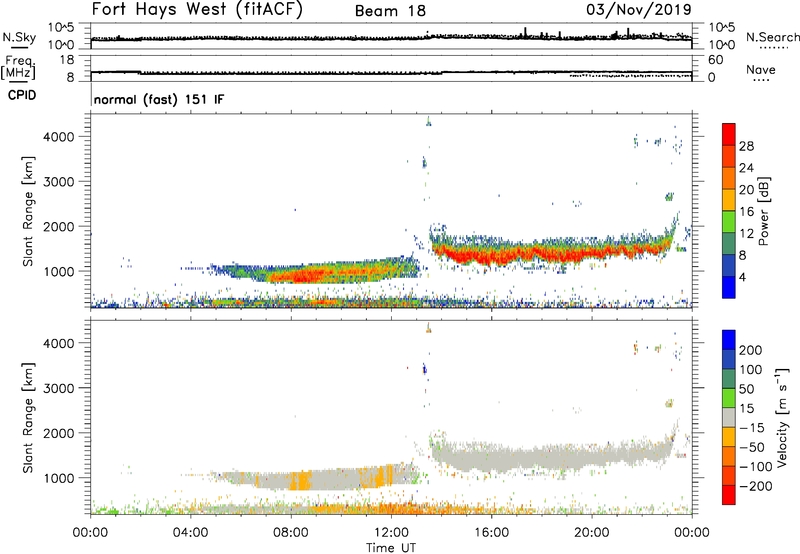Click the date "03/Nov/2019"
Viewport: 800px width, 554px height.
tap(639, 10)
